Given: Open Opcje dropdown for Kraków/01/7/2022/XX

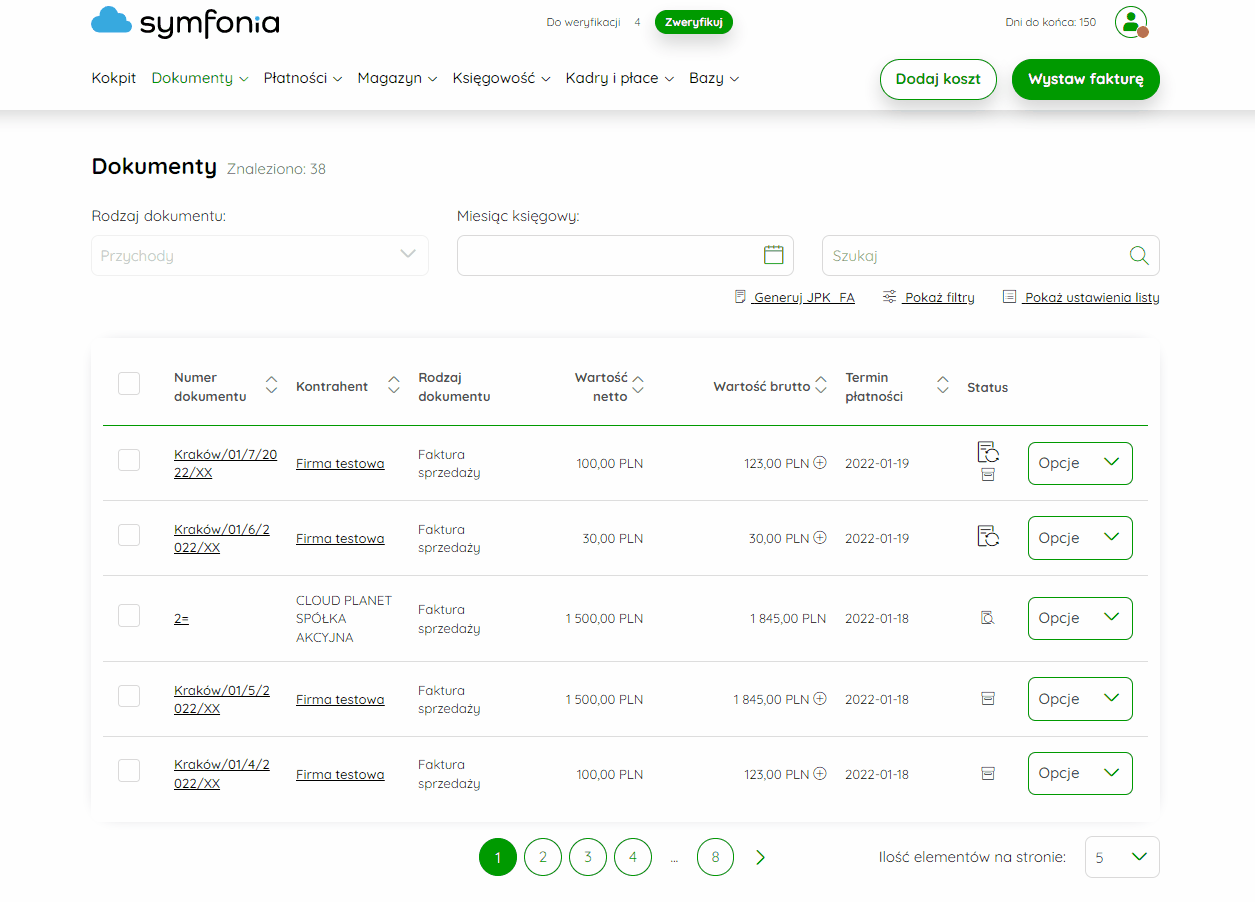Looking at the screenshot, I should pyautogui.click(x=1080, y=463).
